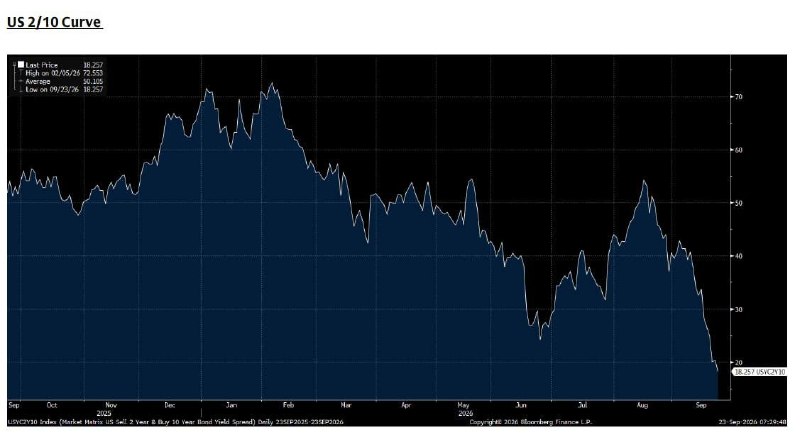Select the Feb month axis label
This screenshot has height=437, width=800.
pyautogui.click(x=288, y=405)
